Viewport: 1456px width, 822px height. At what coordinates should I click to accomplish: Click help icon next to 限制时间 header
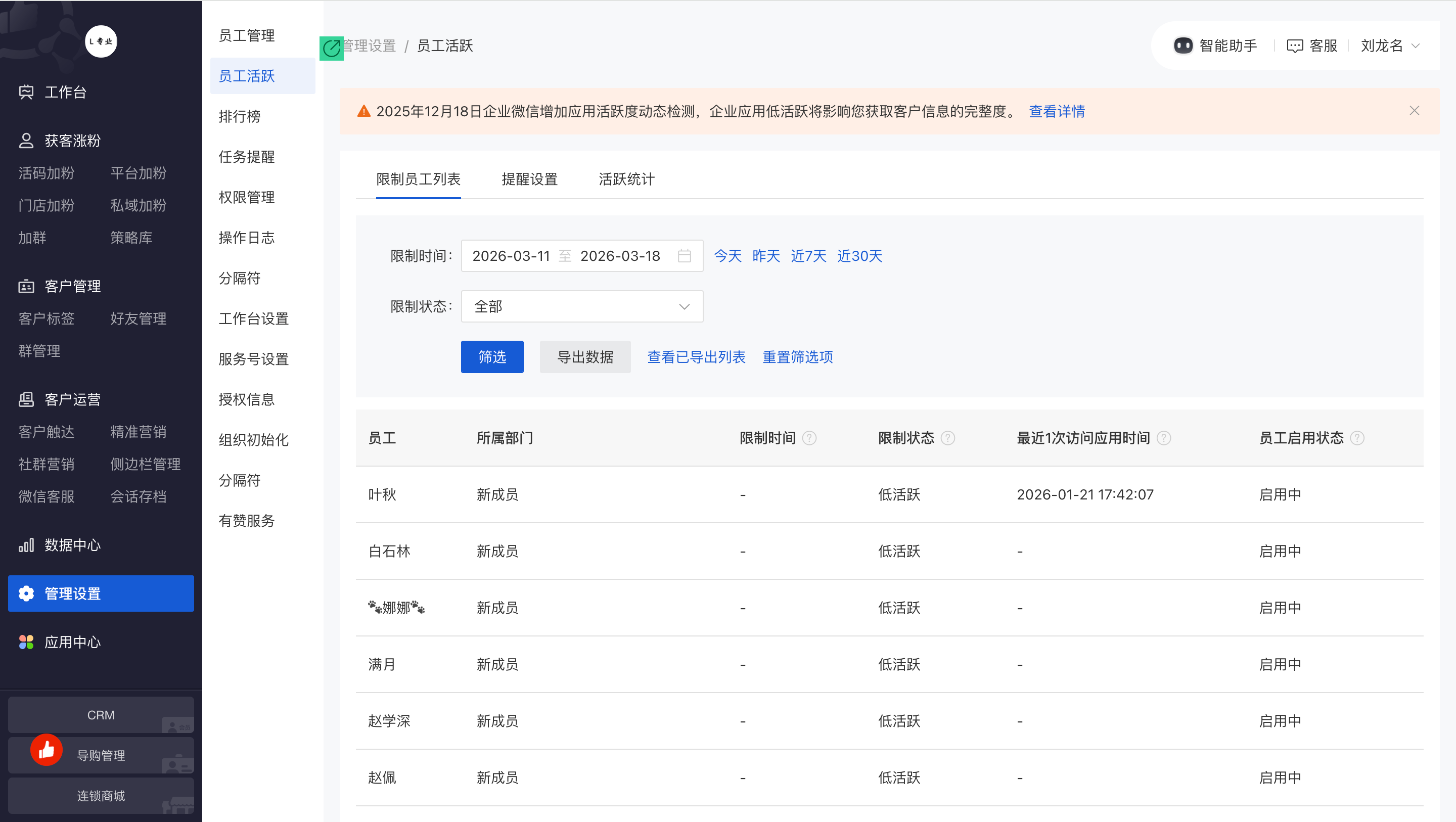coord(809,438)
